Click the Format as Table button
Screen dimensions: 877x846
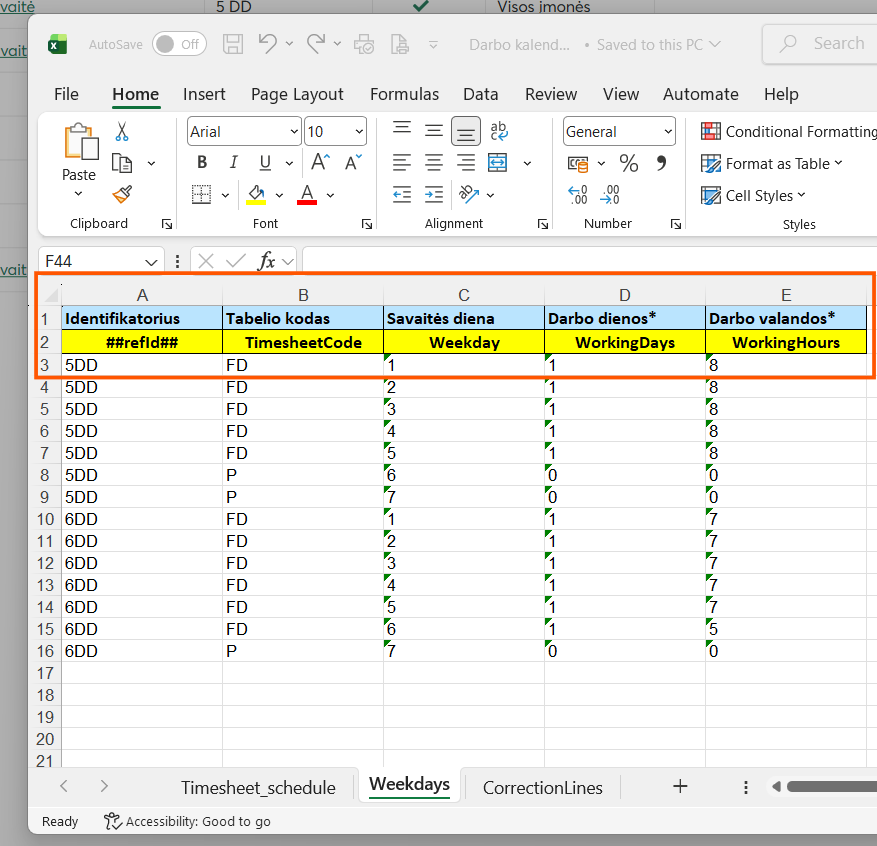772,164
